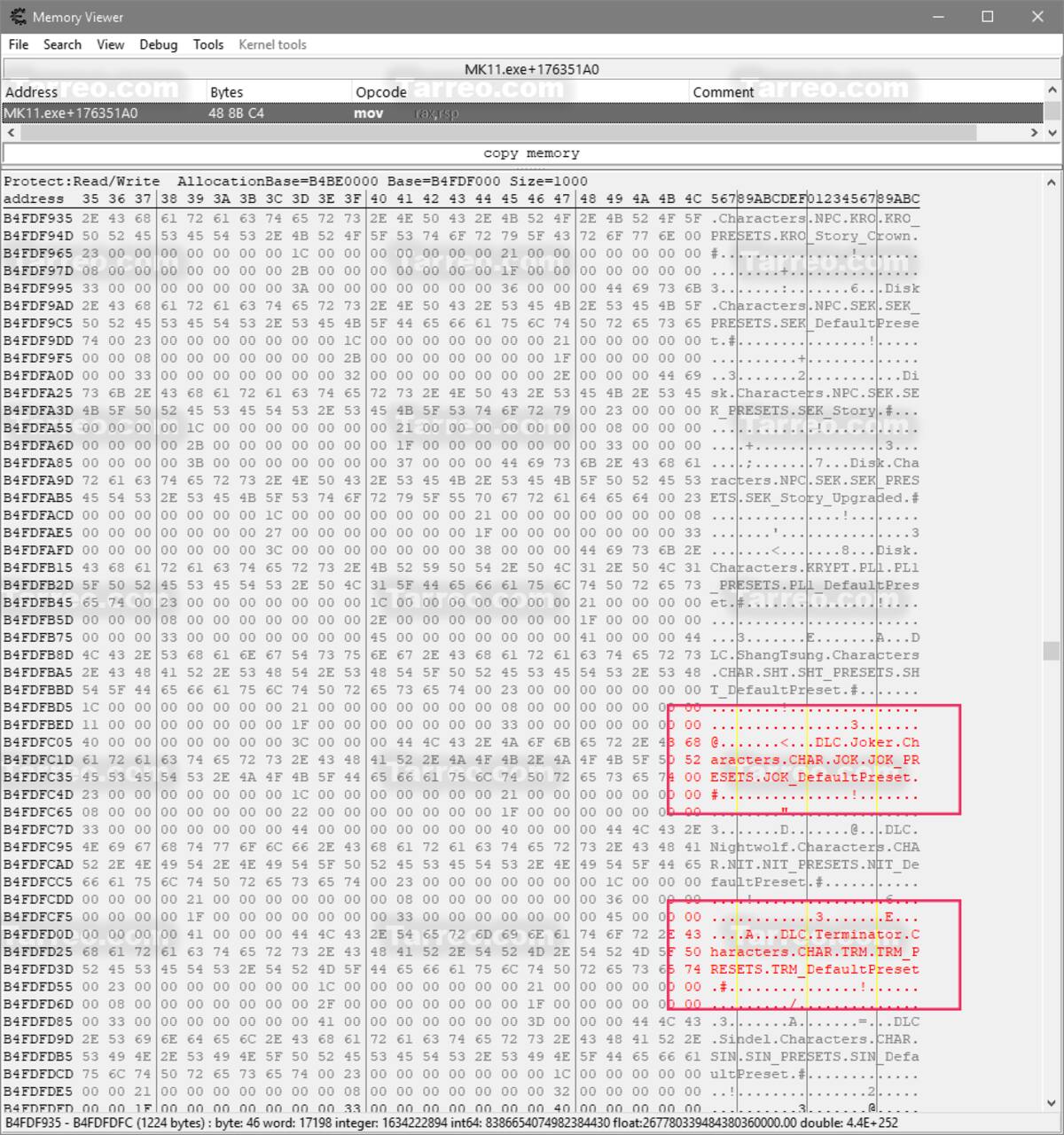Click ASCII text 'Characters.KRYPT.PL1.PL1'
The image size is (1064, 1135).
815,567
